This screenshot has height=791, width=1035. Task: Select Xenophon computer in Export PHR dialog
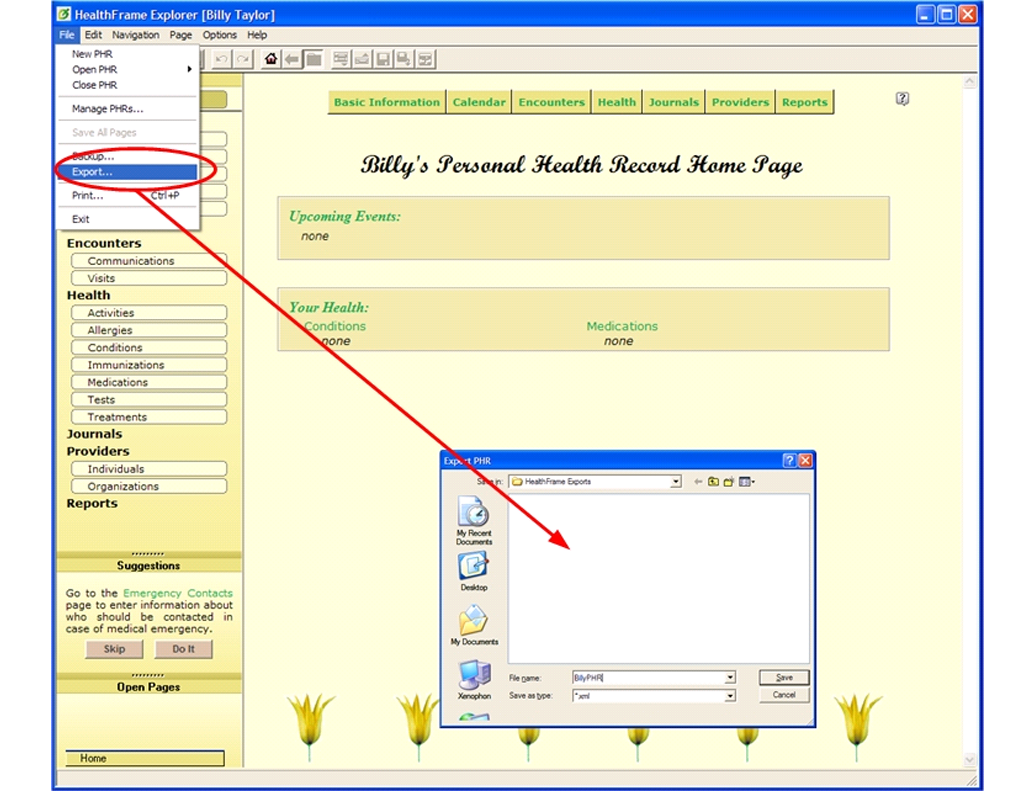click(x=474, y=680)
